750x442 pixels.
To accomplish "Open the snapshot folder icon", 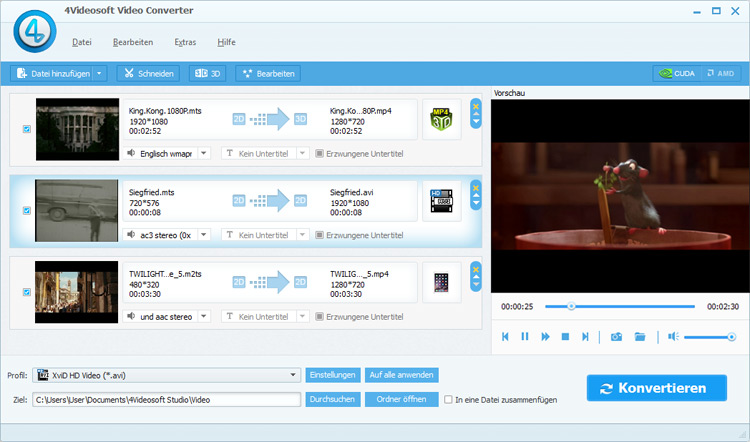I will point(640,337).
